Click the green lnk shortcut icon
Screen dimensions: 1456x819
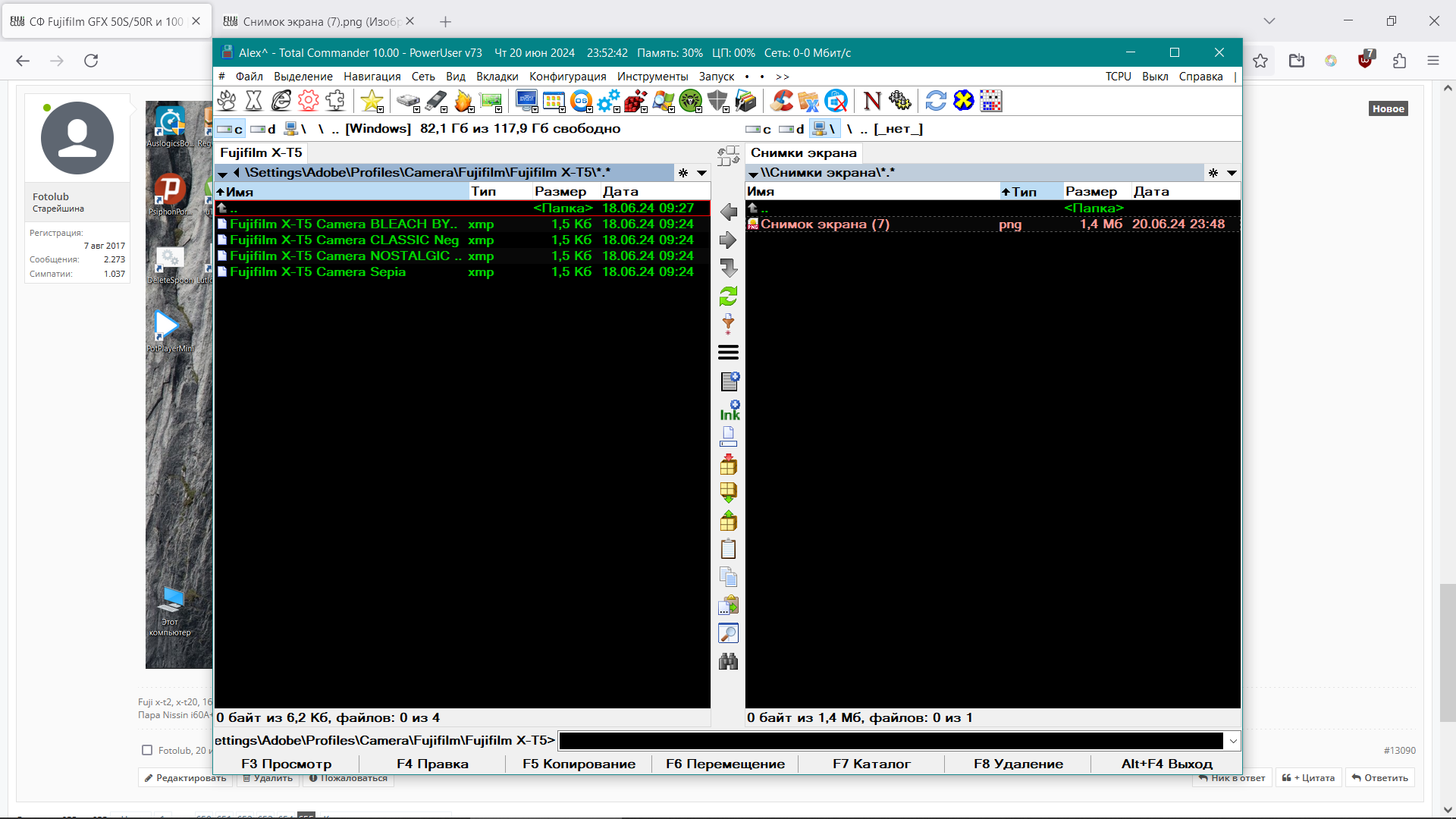(x=730, y=410)
